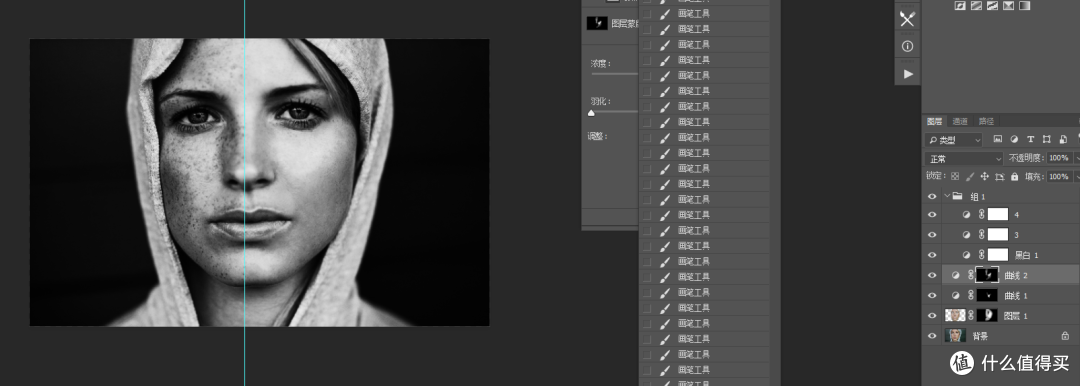
Task: Add a Posterize adjustment layer icon
Action: pyautogui.click(x=977, y=6)
